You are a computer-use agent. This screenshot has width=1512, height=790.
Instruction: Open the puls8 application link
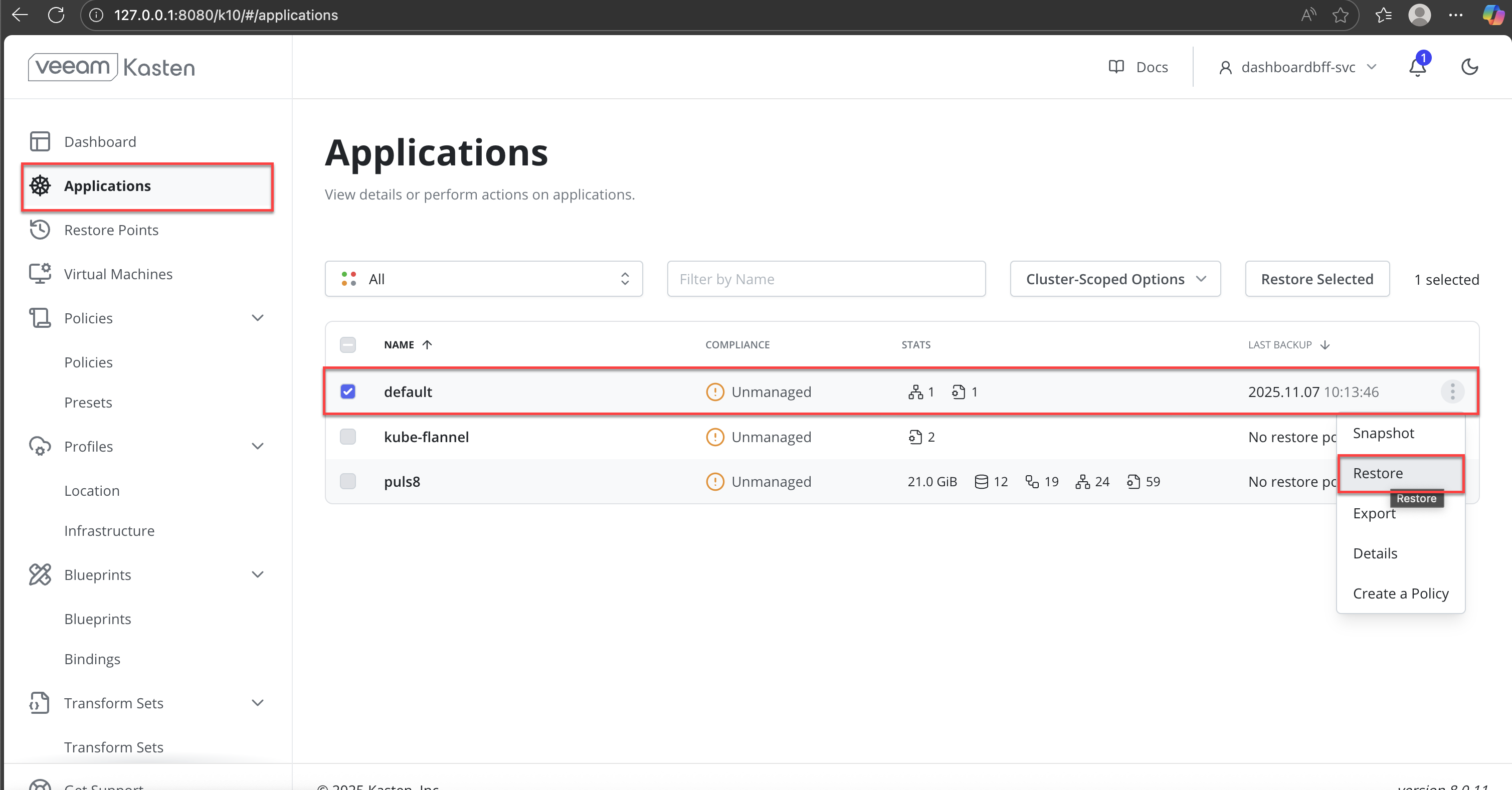click(x=402, y=481)
